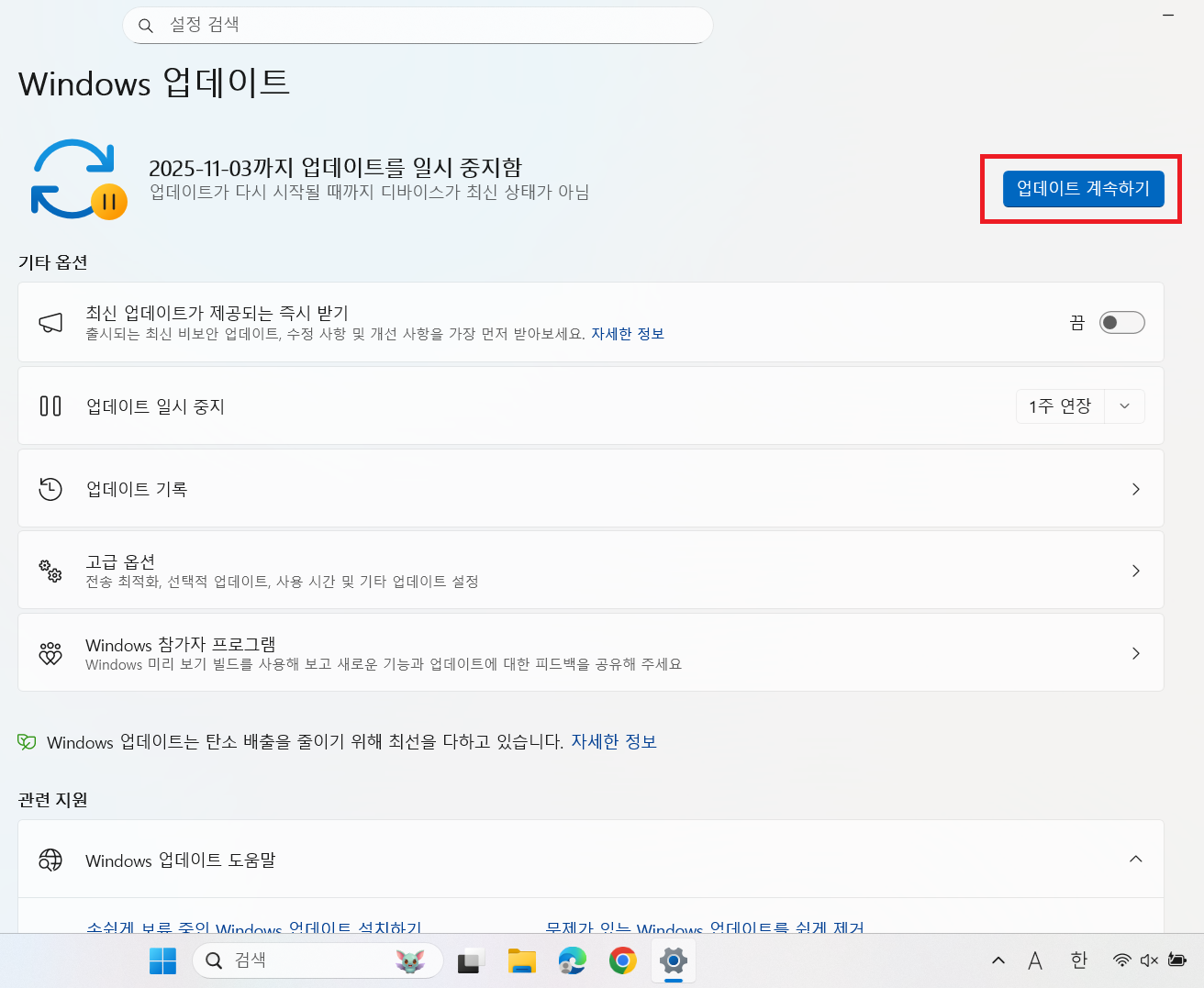Click the 기타 옵션 section heading
Image resolution: width=1204 pixels, height=988 pixels.
[53, 262]
